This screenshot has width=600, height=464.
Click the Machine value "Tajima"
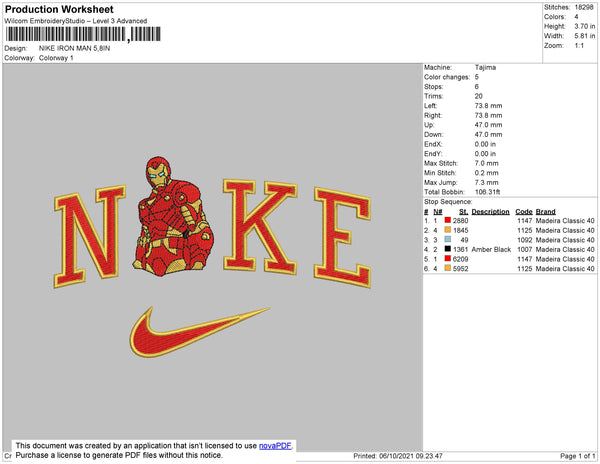pyautogui.click(x=485, y=67)
